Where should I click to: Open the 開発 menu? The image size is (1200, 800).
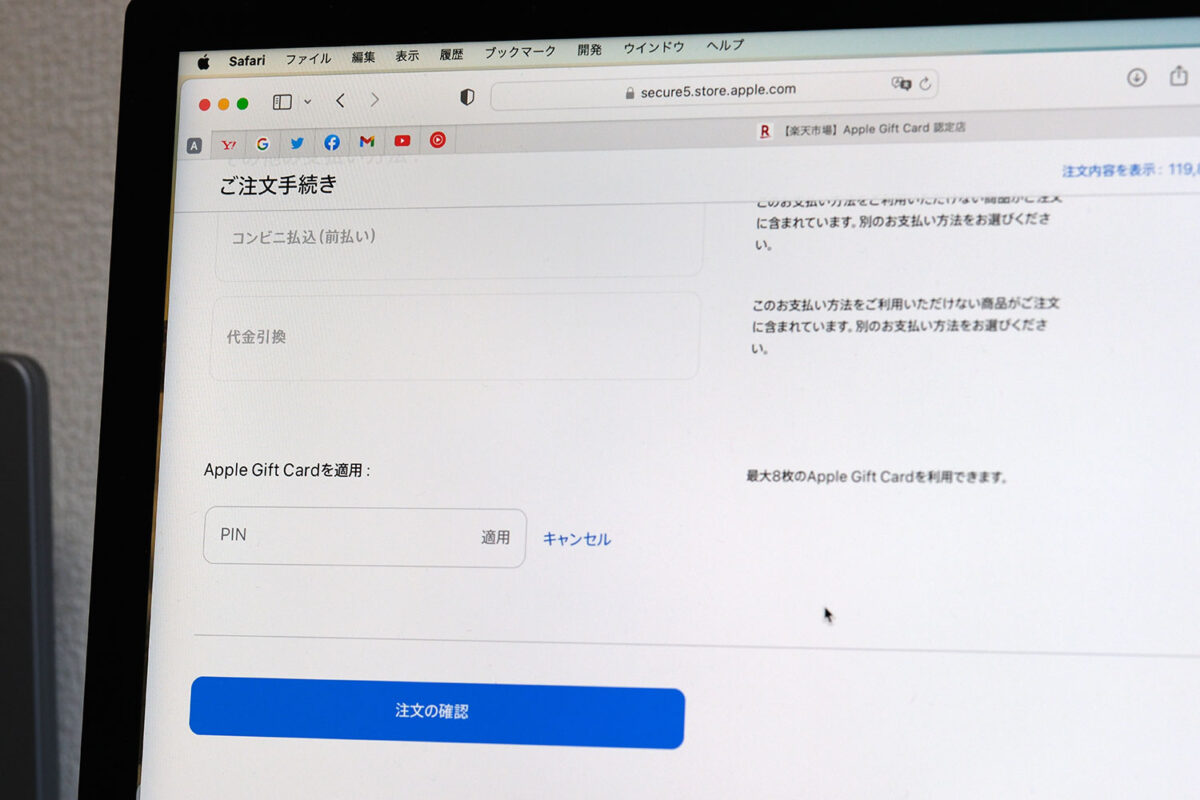(x=589, y=50)
